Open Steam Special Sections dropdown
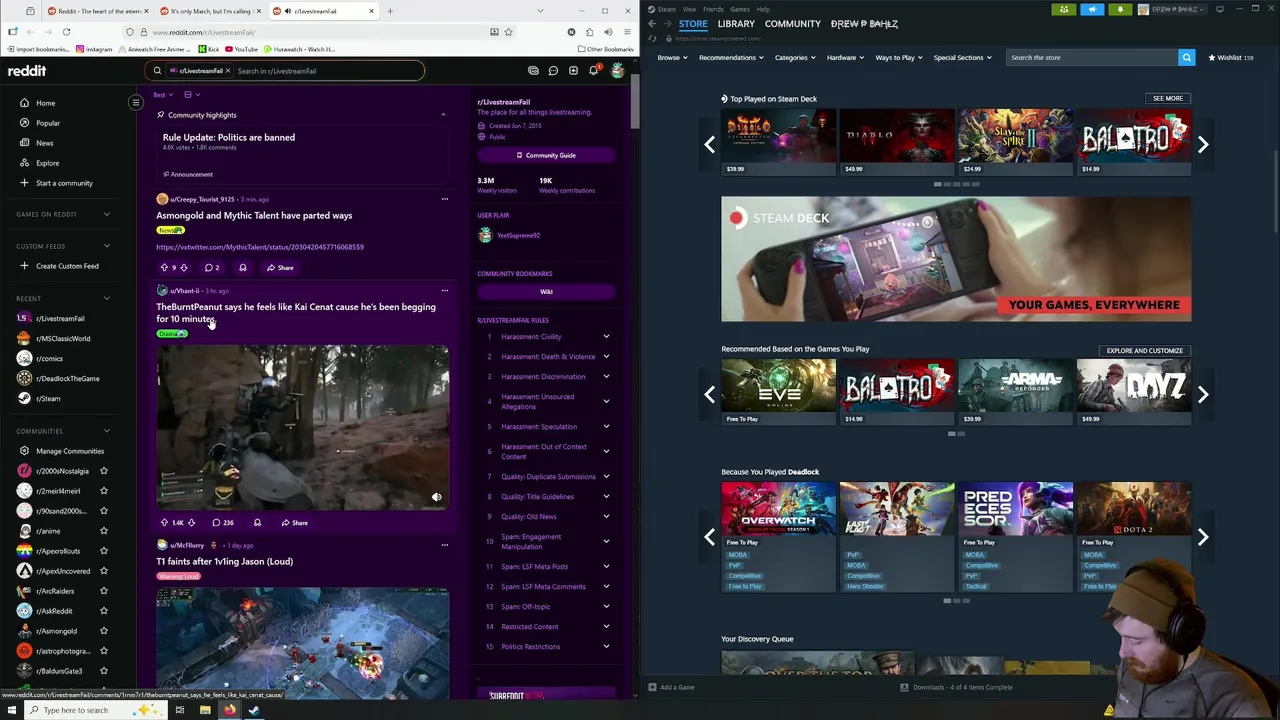 [962, 57]
